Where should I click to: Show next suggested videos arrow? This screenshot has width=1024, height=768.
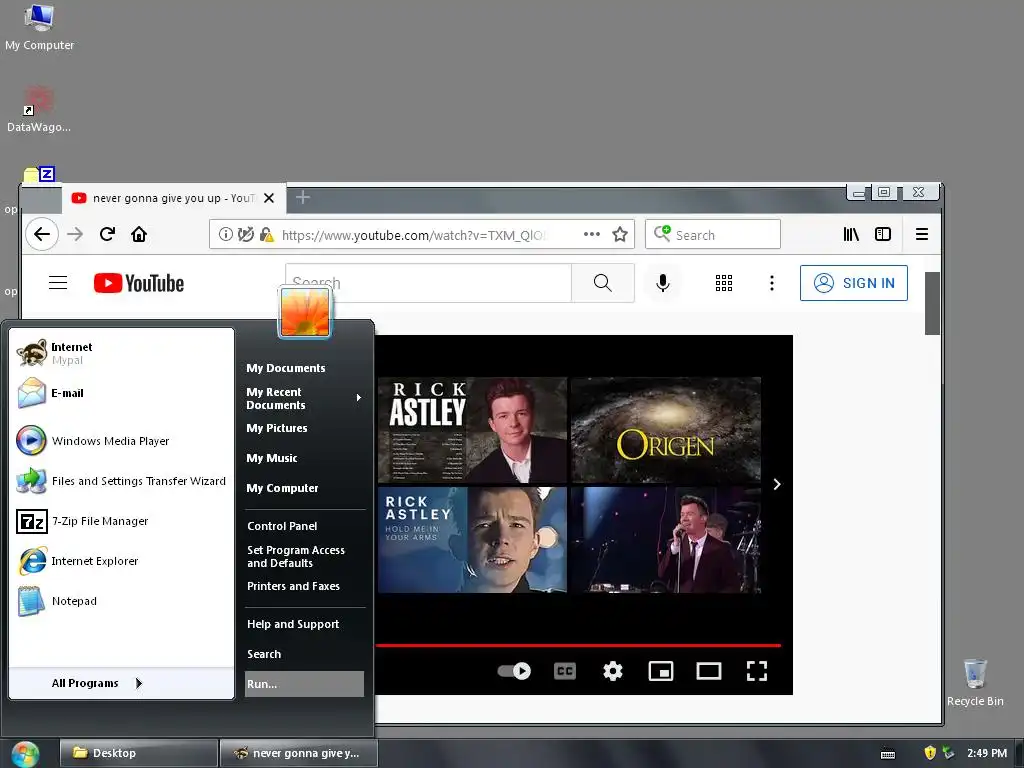click(776, 484)
